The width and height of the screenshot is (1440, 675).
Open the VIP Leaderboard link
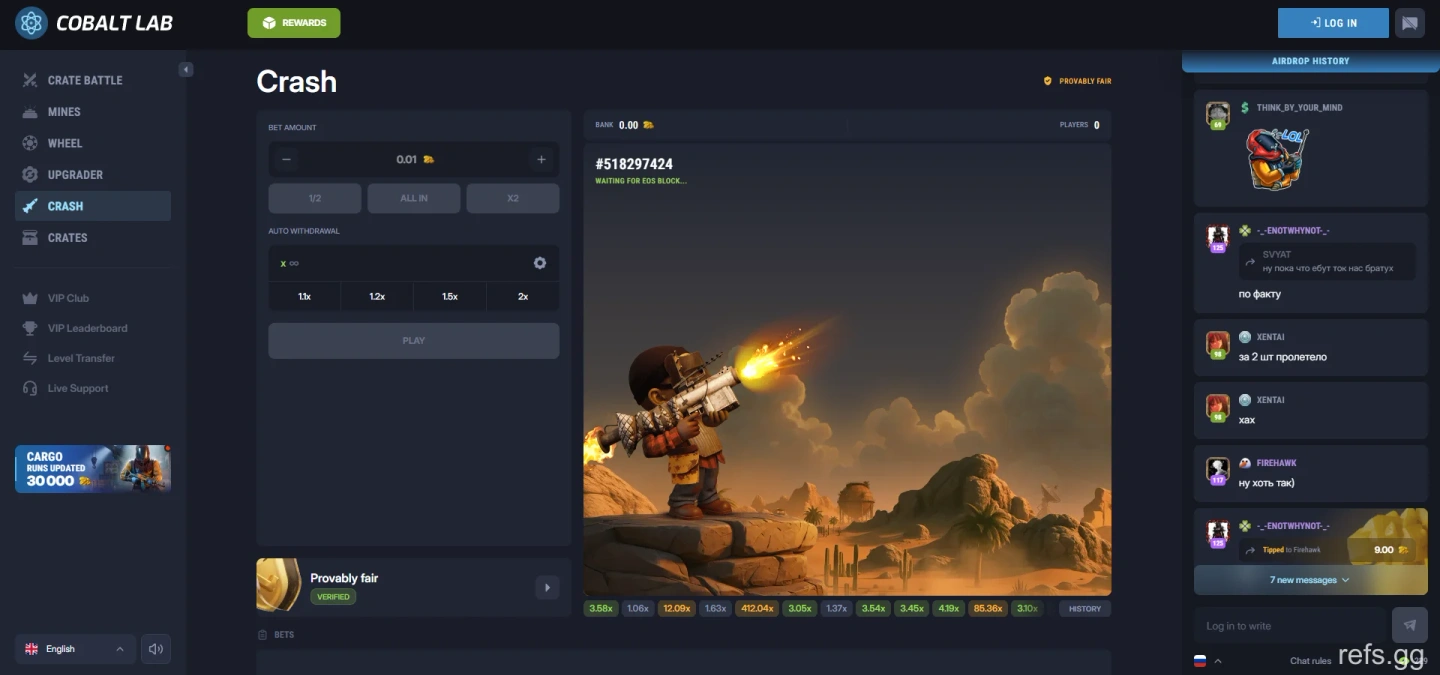click(87, 328)
